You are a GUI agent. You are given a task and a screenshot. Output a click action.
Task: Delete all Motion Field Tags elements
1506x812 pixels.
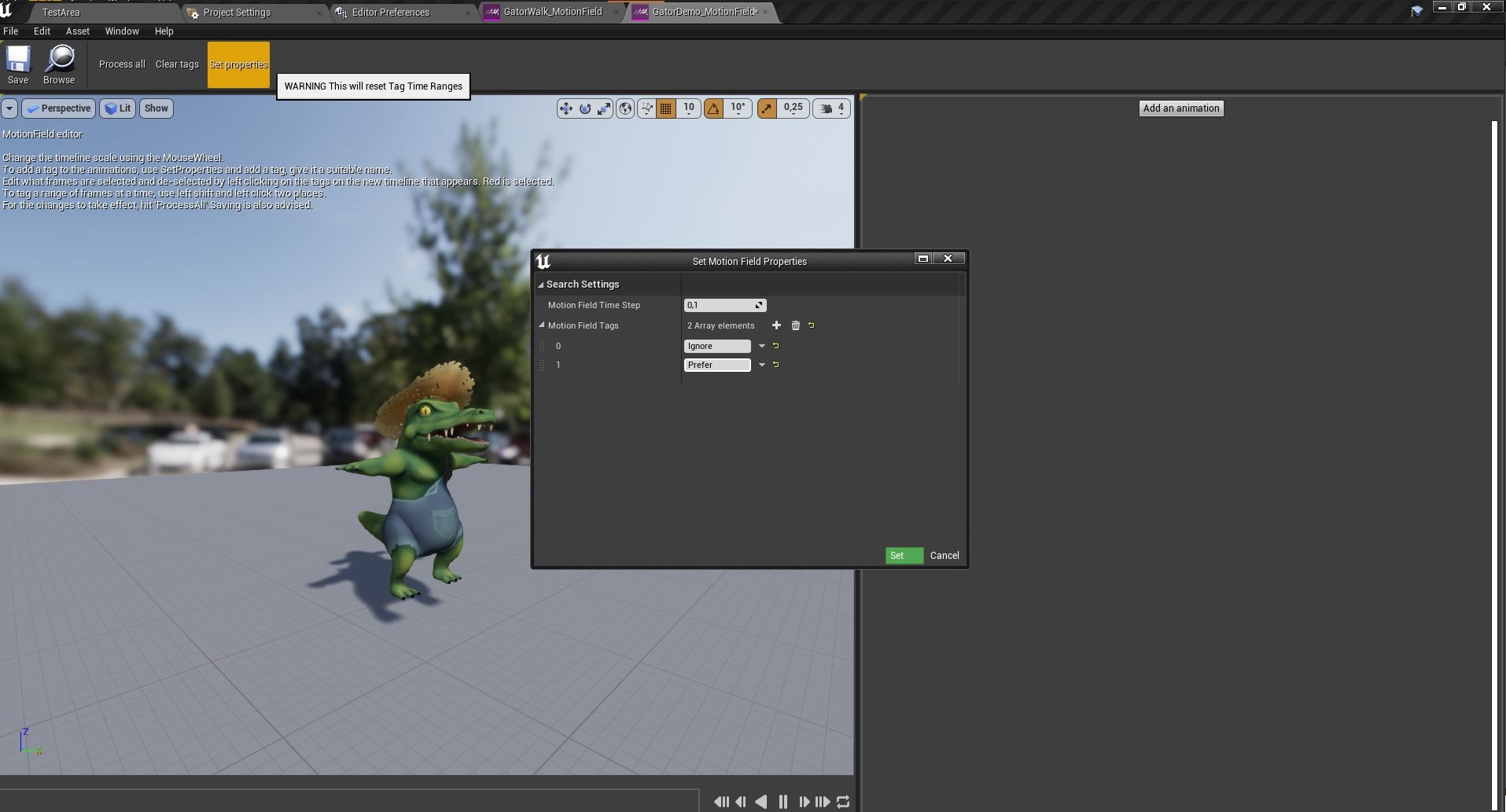point(795,325)
